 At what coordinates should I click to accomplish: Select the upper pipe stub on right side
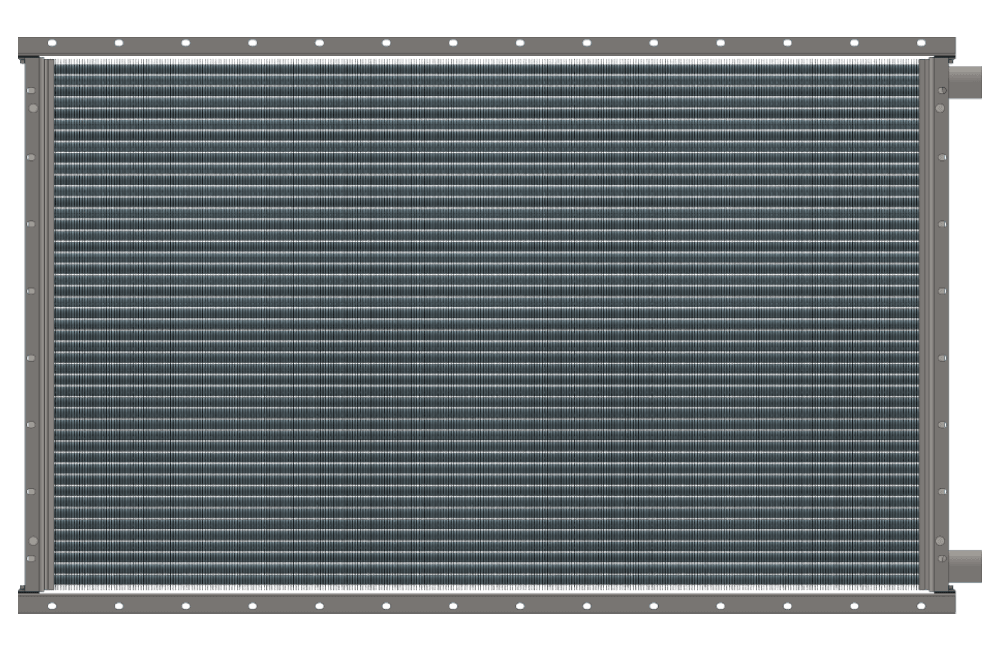(964, 81)
